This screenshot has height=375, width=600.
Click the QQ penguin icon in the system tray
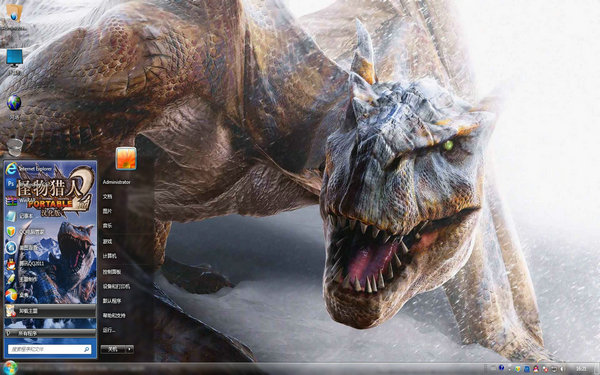pos(536,369)
